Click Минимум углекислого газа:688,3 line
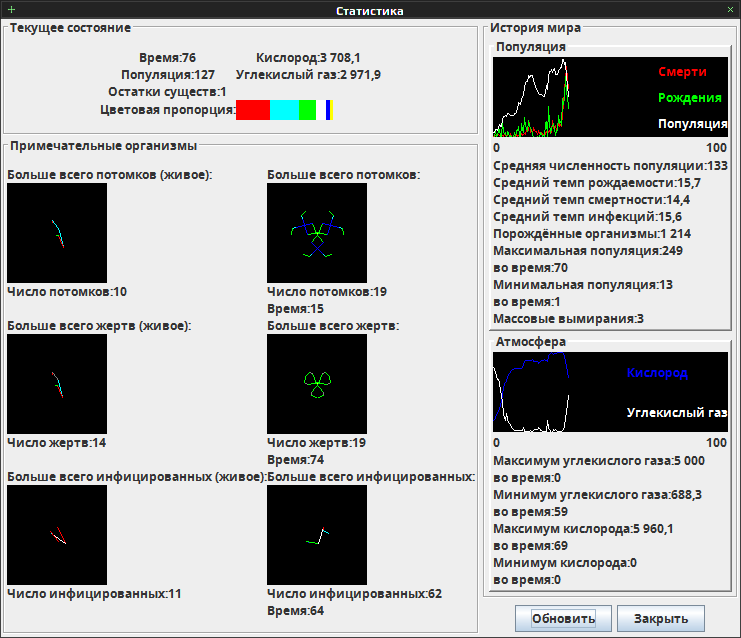This screenshot has height=638, width=741. click(597, 495)
